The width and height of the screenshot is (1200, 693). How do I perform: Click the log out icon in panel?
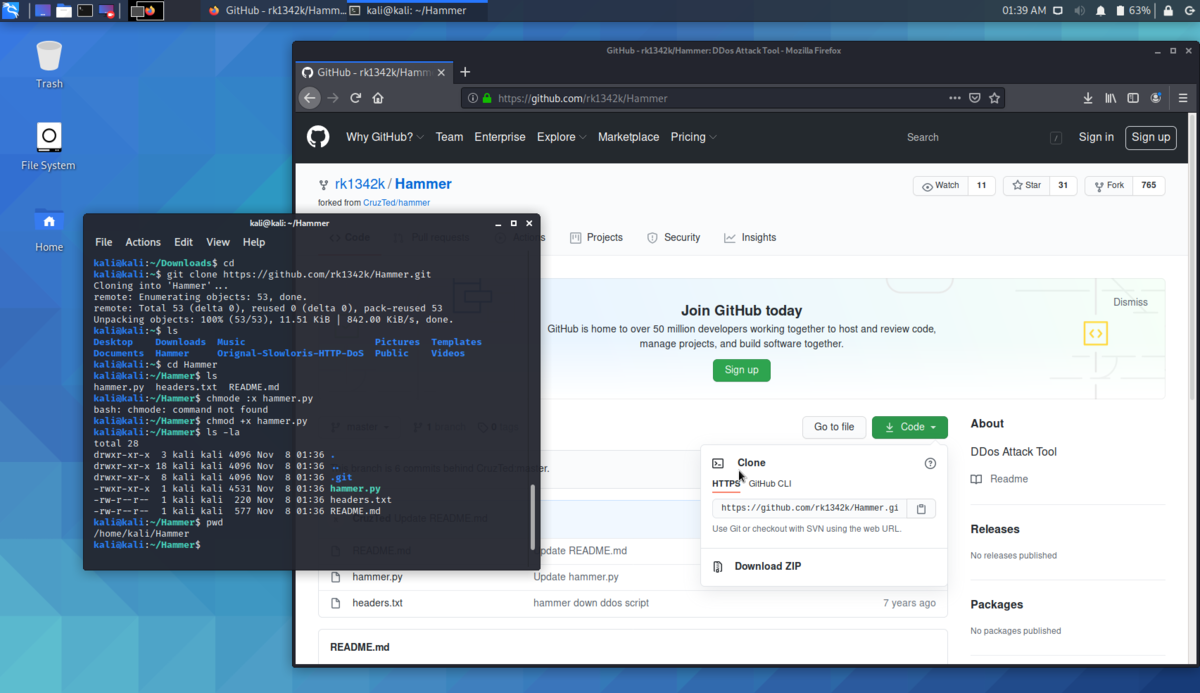(x=1189, y=11)
